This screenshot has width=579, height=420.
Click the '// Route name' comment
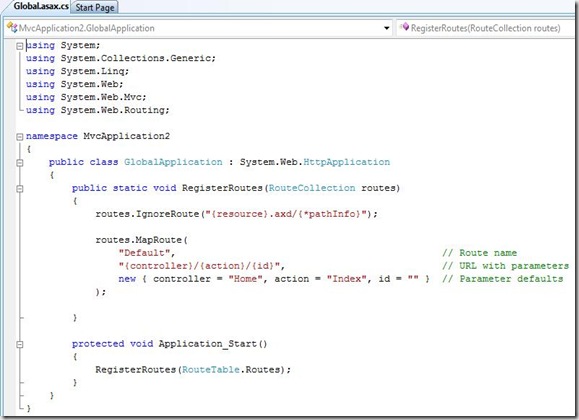479,253
